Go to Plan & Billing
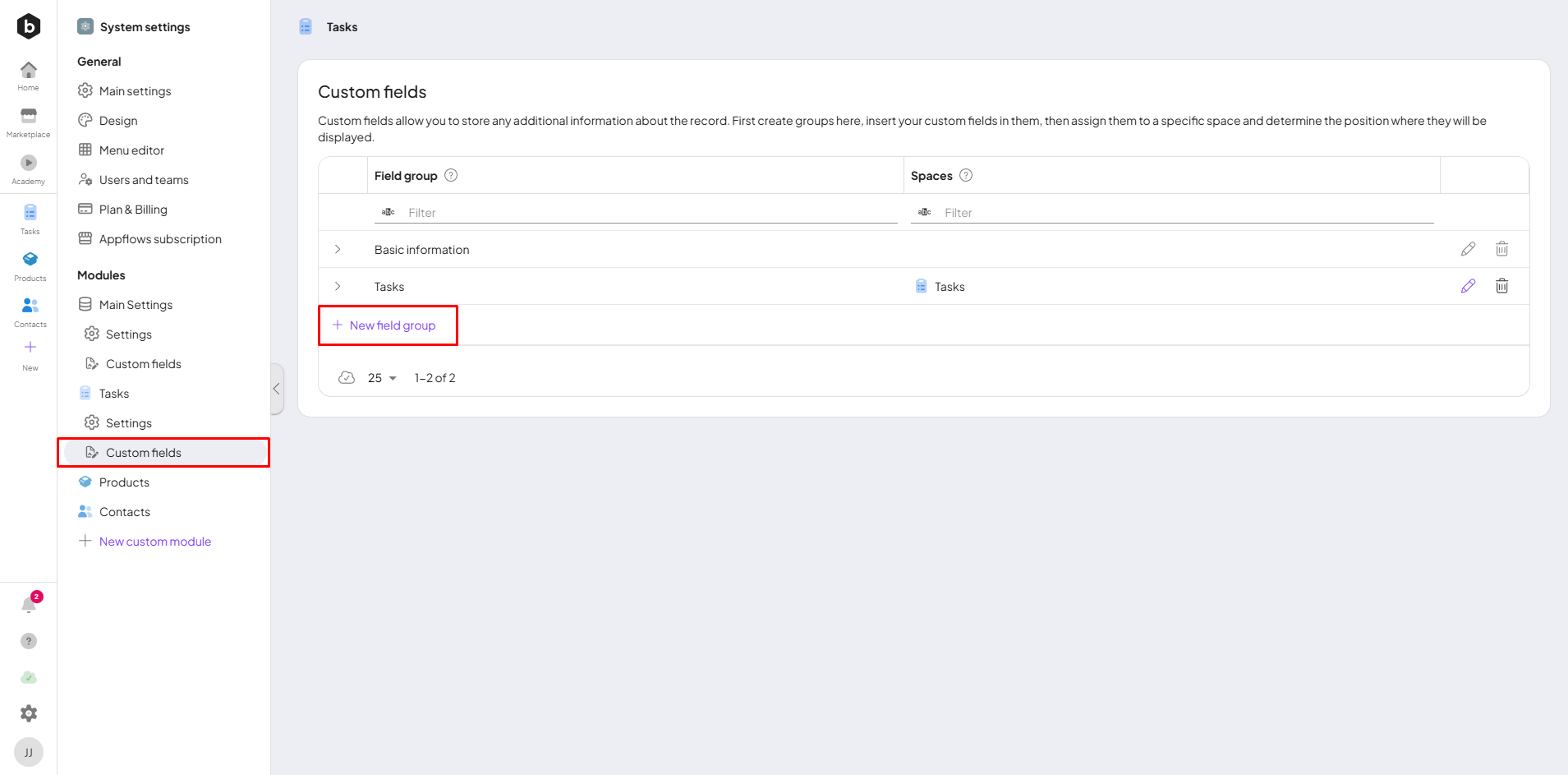The height and width of the screenshot is (775, 1568). coord(133,210)
